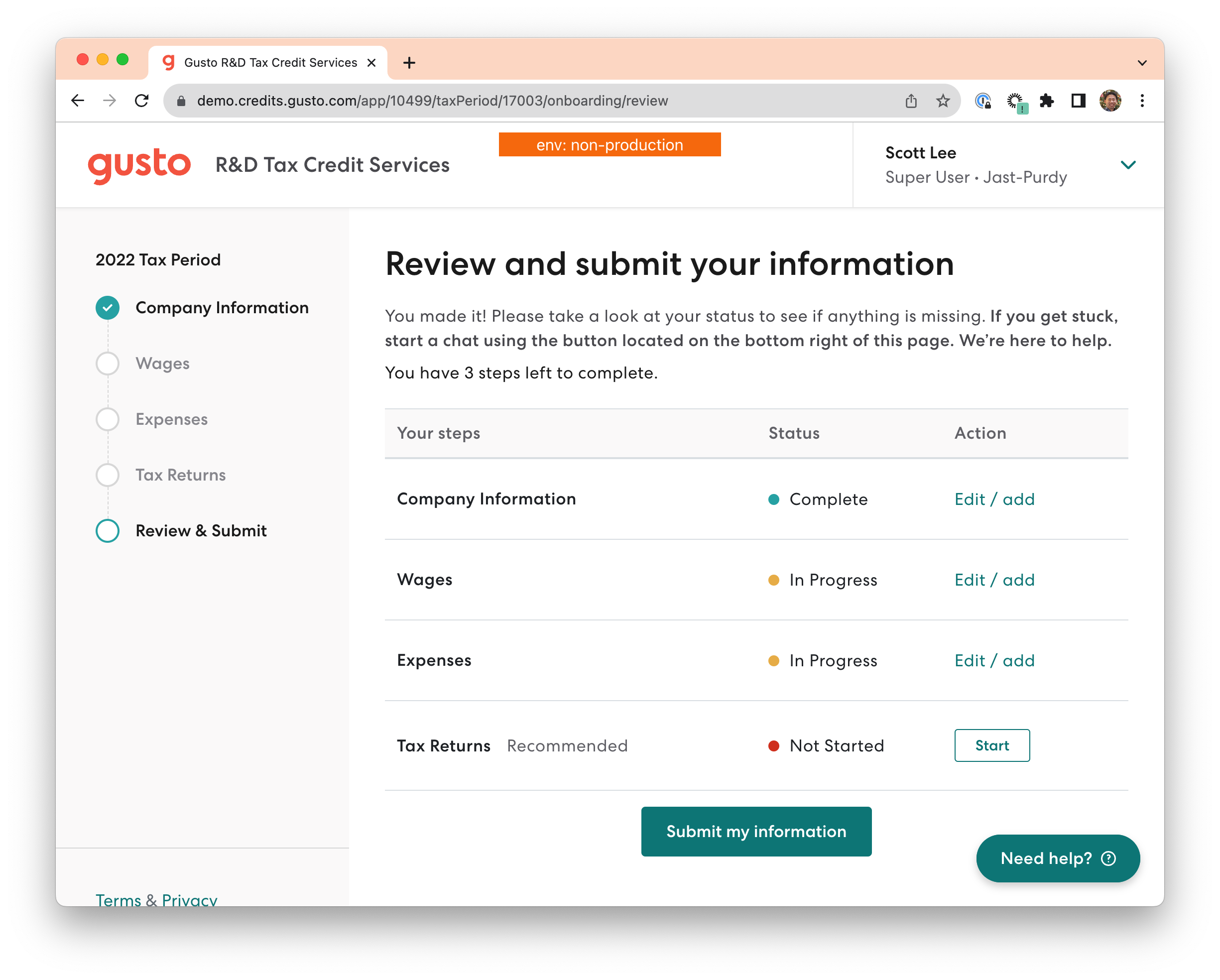Click the browser back navigation arrow
Image resolution: width=1220 pixels, height=980 pixels.
80,100
